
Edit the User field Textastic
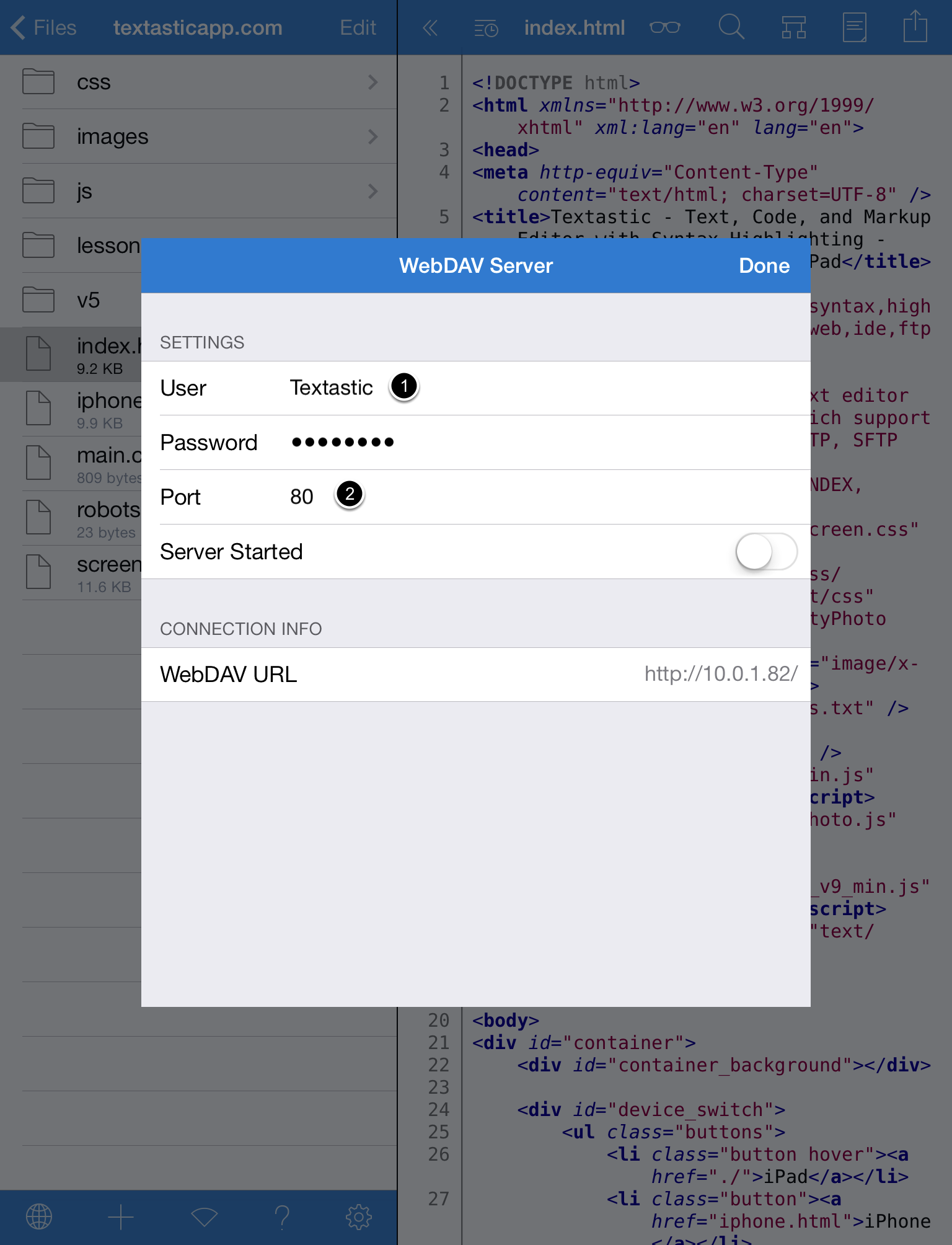(476, 388)
